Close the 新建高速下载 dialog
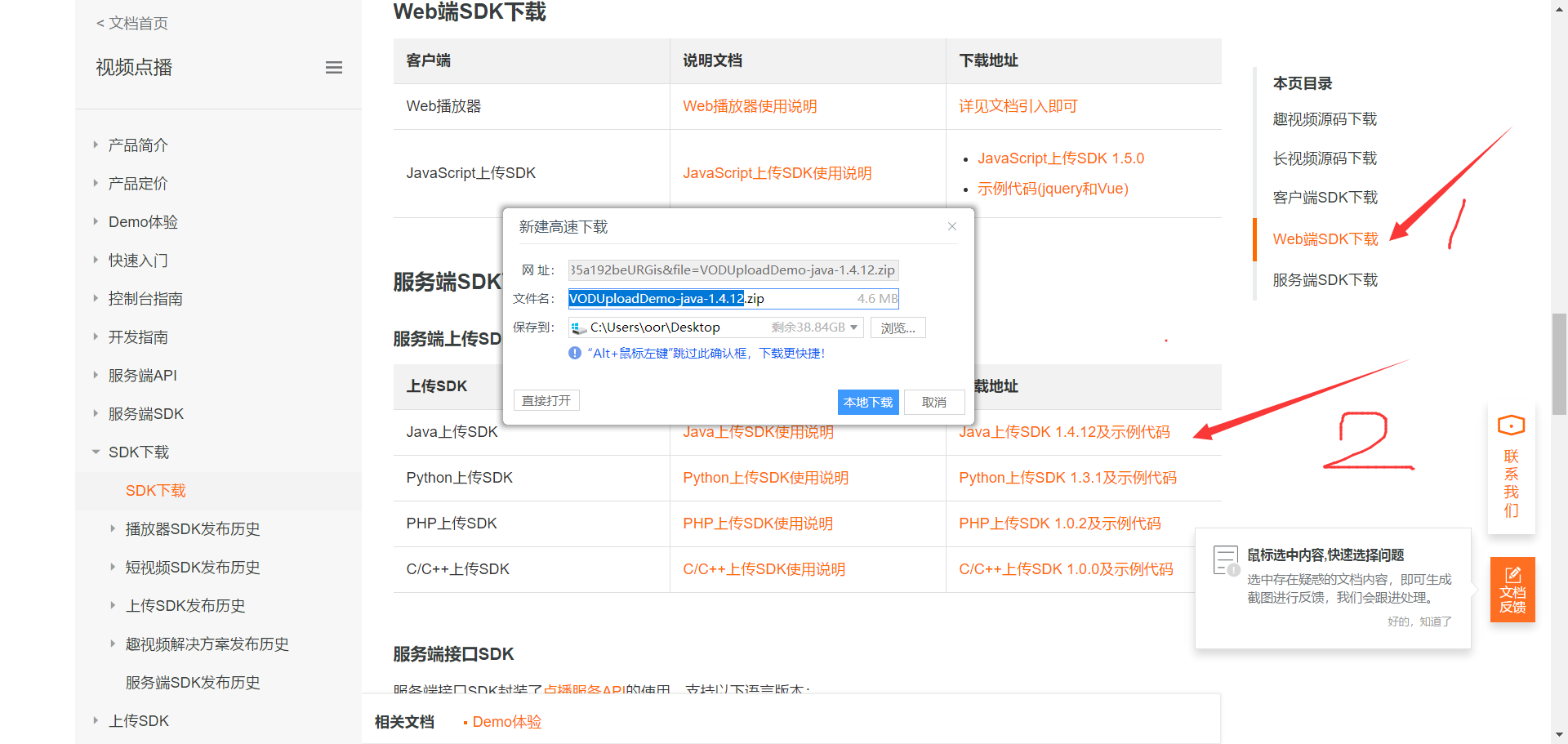Screen dimensions: 1568x744 point(951,226)
